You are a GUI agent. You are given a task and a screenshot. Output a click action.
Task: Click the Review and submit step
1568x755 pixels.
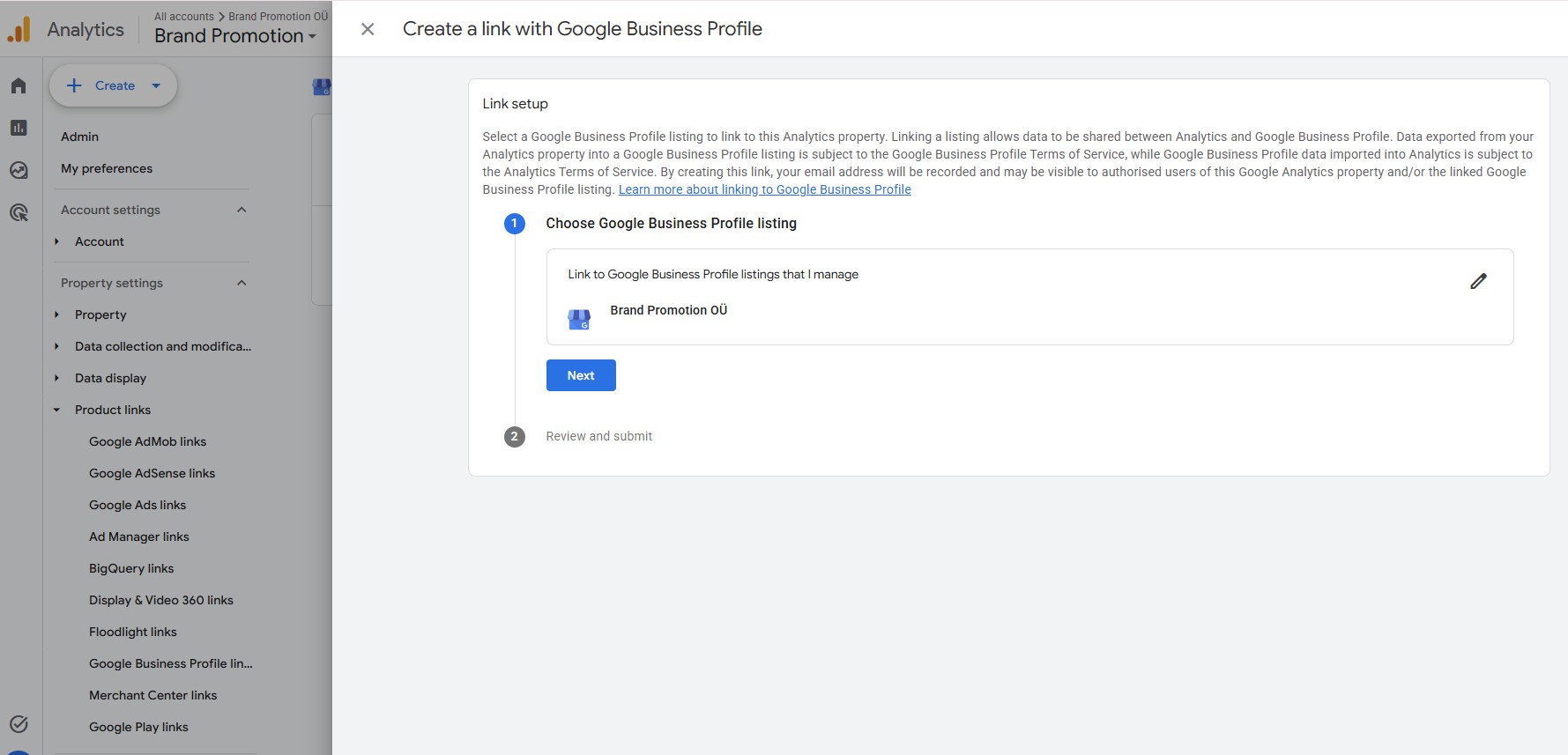tap(599, 436)
